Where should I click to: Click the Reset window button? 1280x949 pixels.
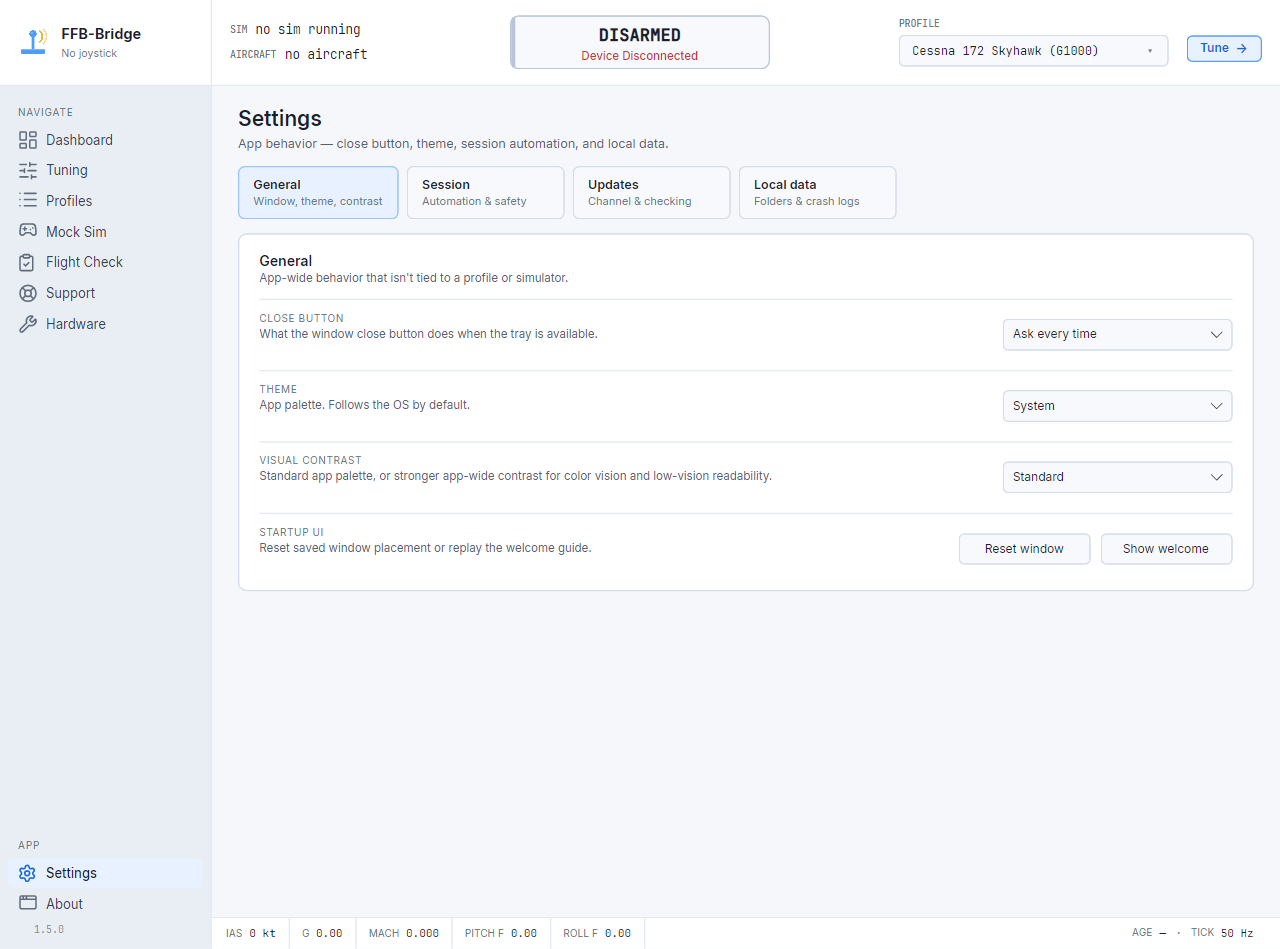[1024, 549]
